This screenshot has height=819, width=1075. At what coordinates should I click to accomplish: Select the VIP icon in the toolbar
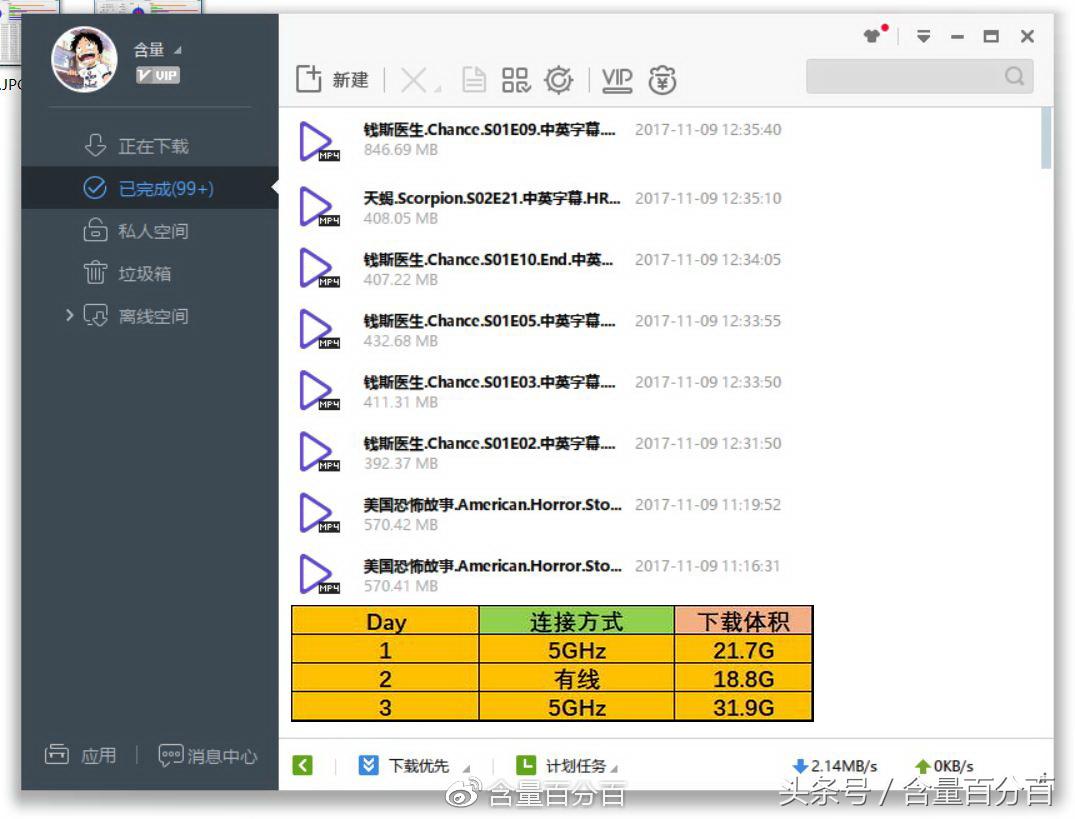[x=617, y=80]
